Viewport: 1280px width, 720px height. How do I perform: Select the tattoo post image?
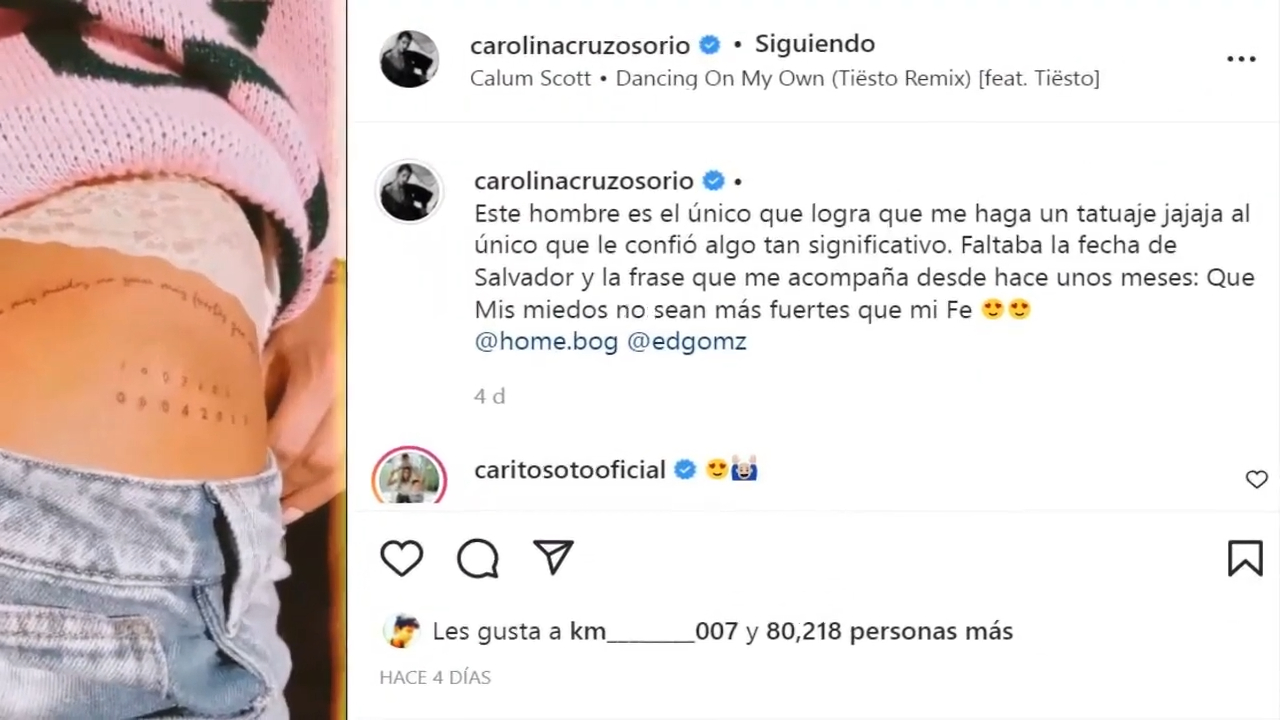173,360
